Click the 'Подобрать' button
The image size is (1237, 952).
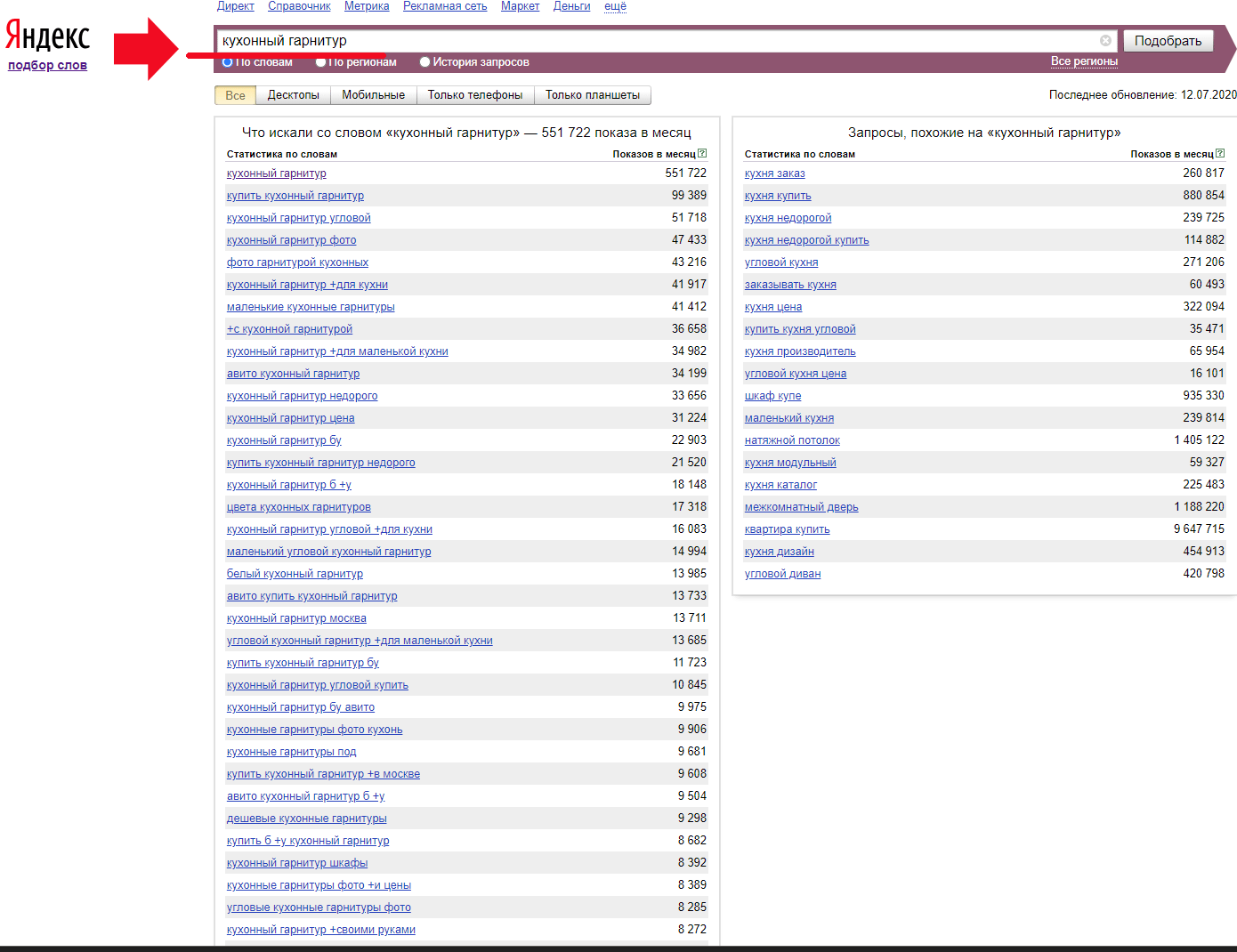pos(1168,41)
